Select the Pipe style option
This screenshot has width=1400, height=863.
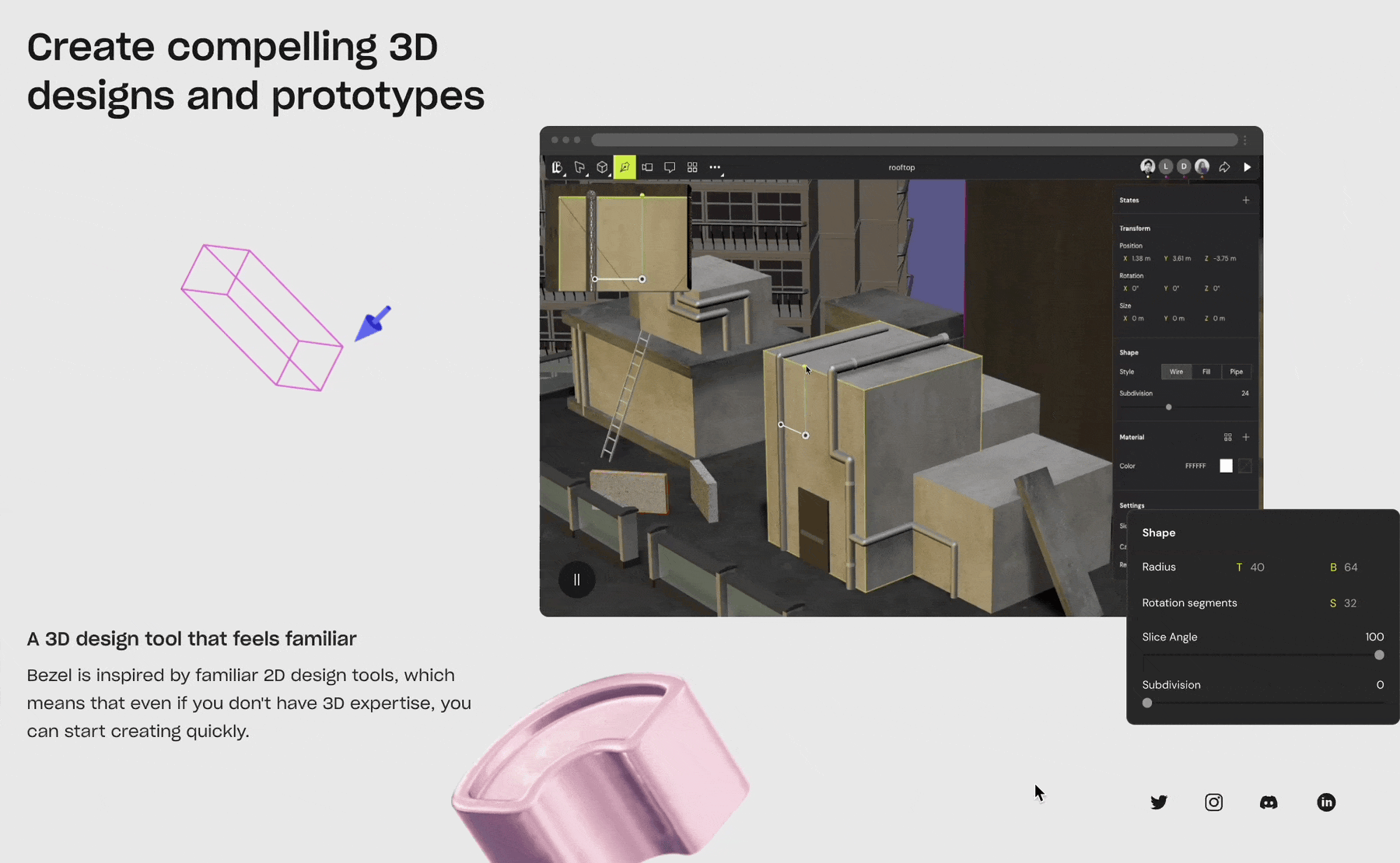point(1236,372)
